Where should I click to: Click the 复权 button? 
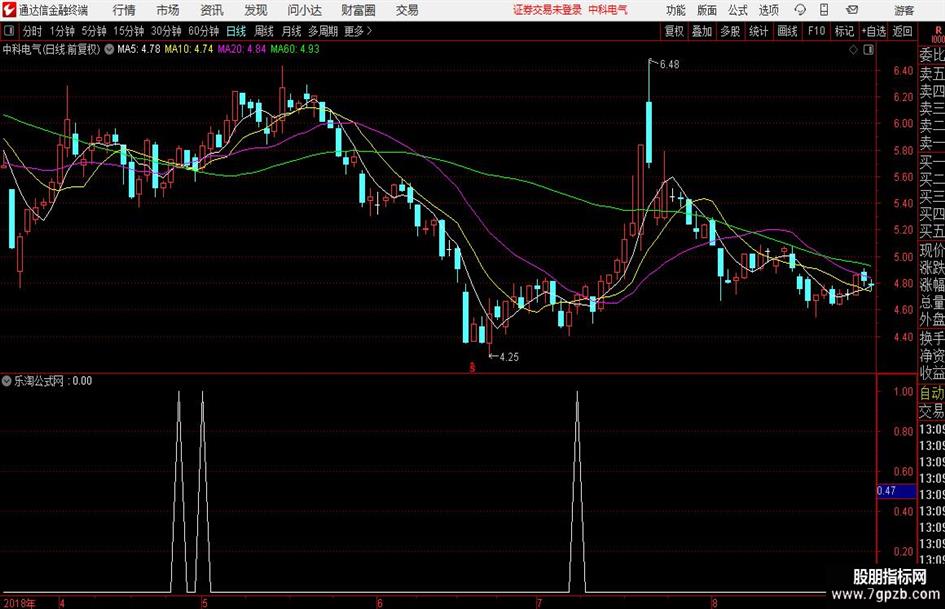tap(674, 31)
